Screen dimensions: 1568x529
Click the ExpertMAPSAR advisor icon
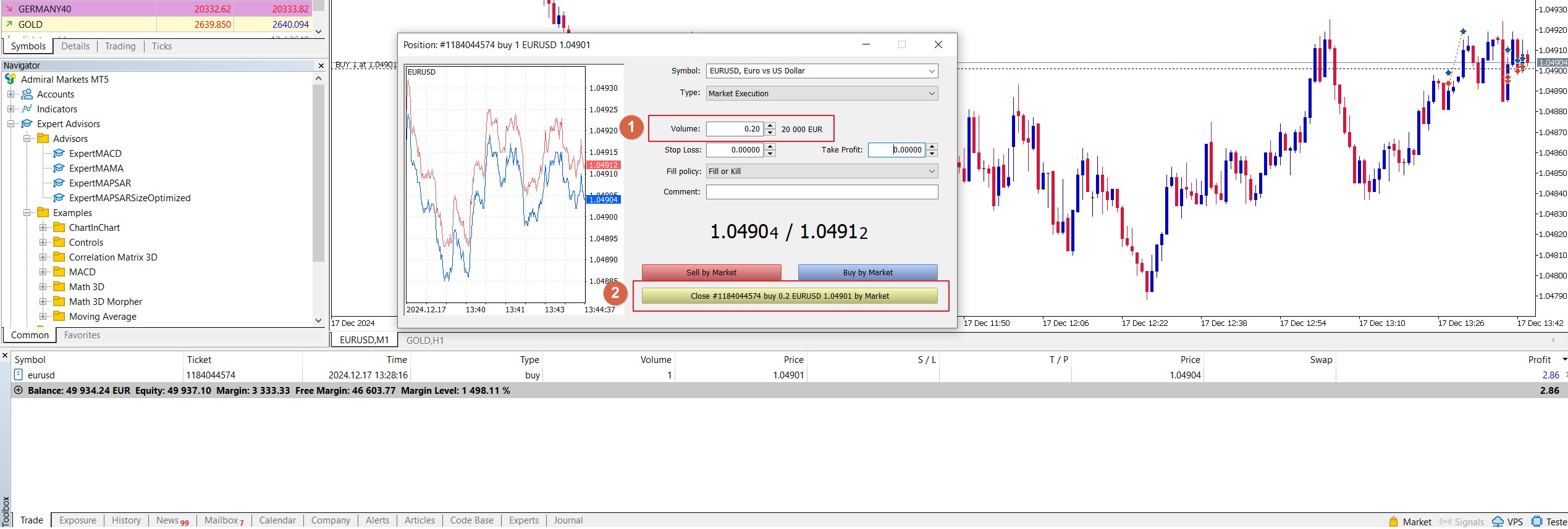[x=59, y=183]
